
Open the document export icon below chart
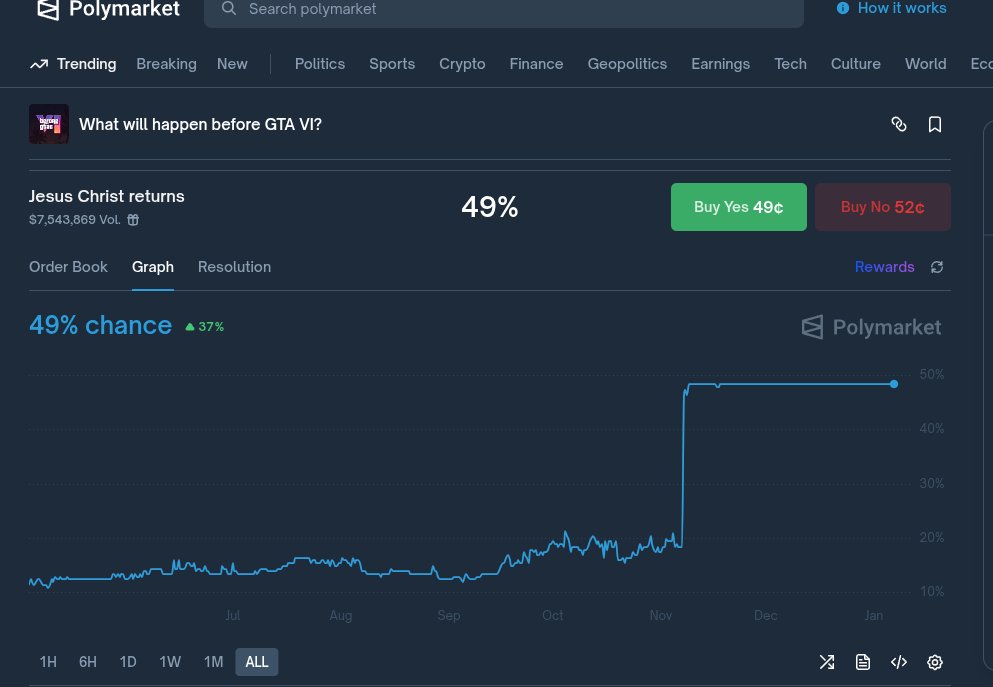(863, 662)
